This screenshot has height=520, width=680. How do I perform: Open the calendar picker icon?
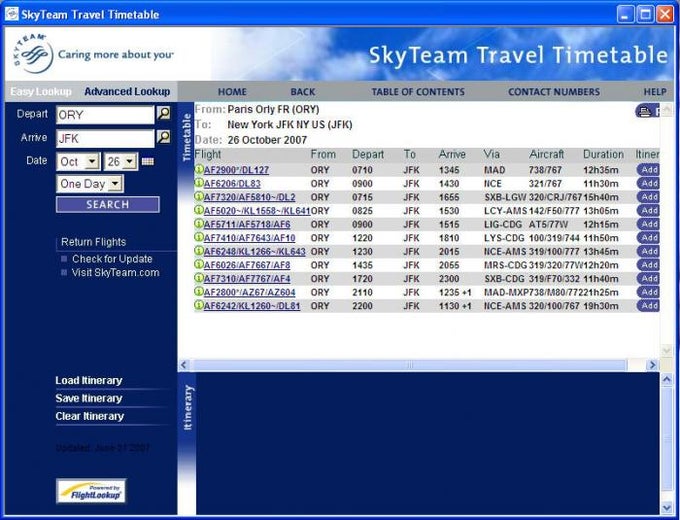[x=147, y=161]
